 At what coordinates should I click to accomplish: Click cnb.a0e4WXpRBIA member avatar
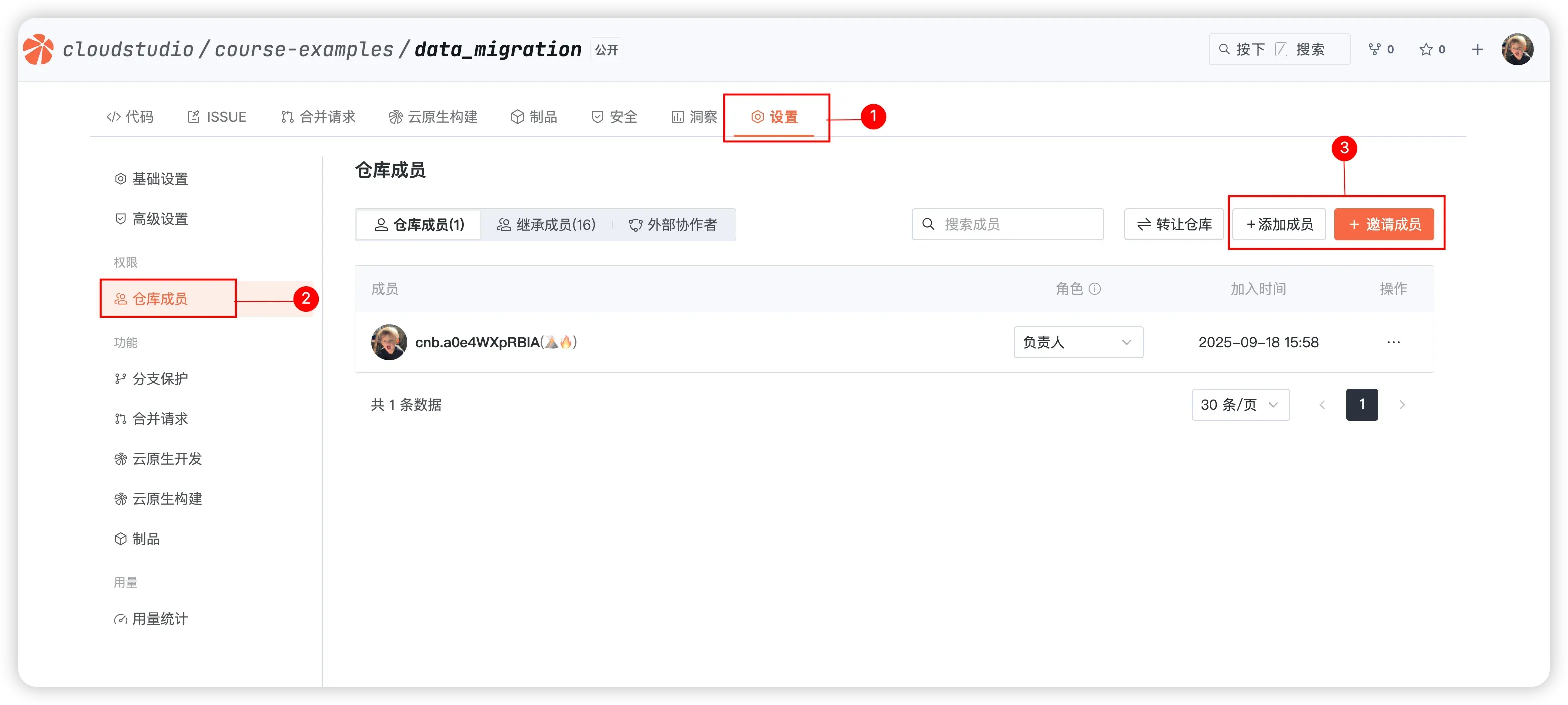pos(389,342)
